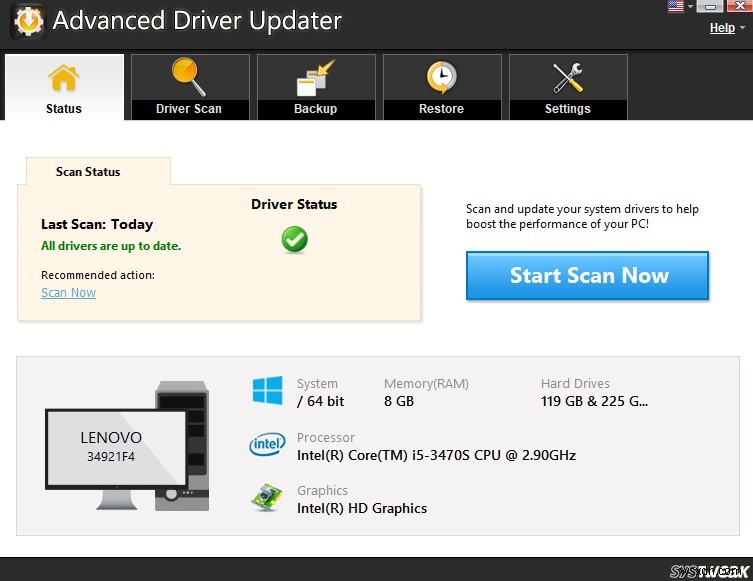The width and height of the screenshot is (753, 581).
Task: Click the wrench and screwdriver Settings icon
Action: (568, 78)
